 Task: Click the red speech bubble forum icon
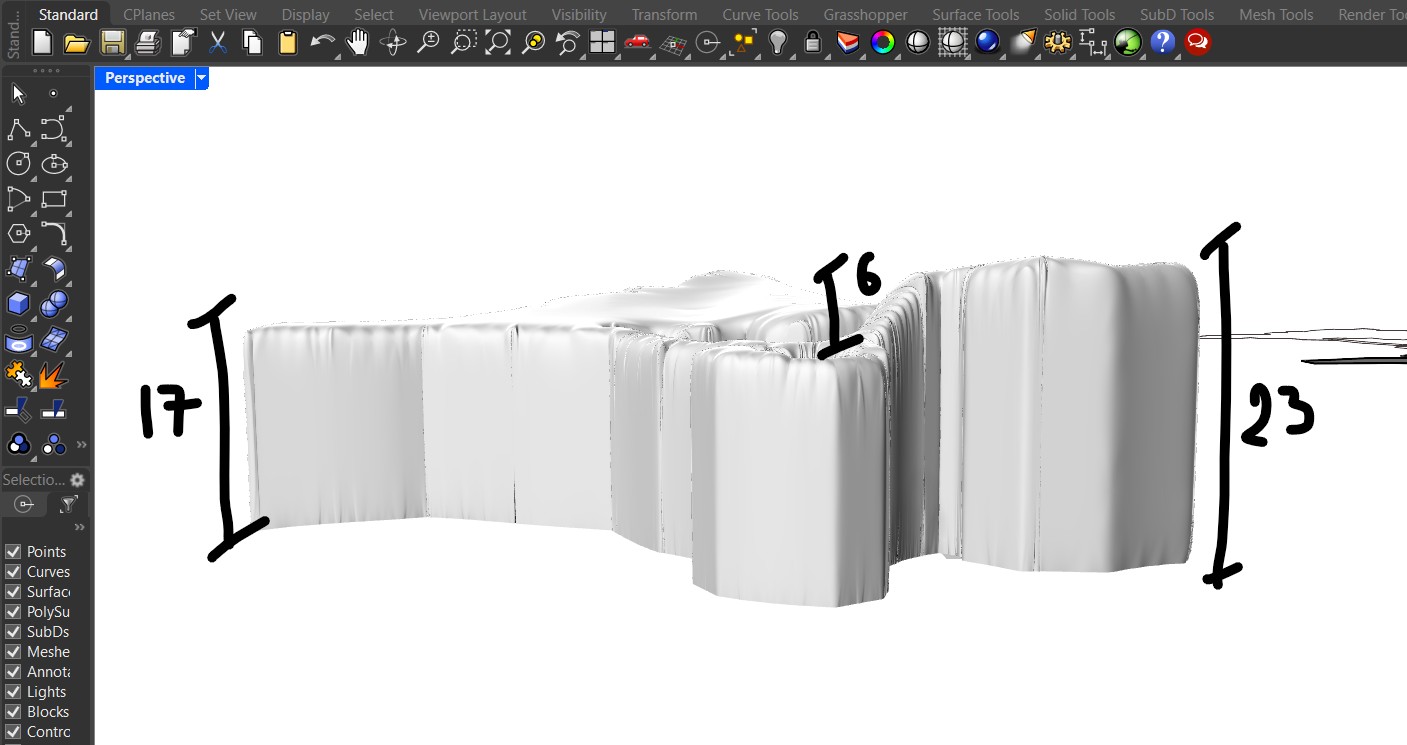pos(1197,43)
